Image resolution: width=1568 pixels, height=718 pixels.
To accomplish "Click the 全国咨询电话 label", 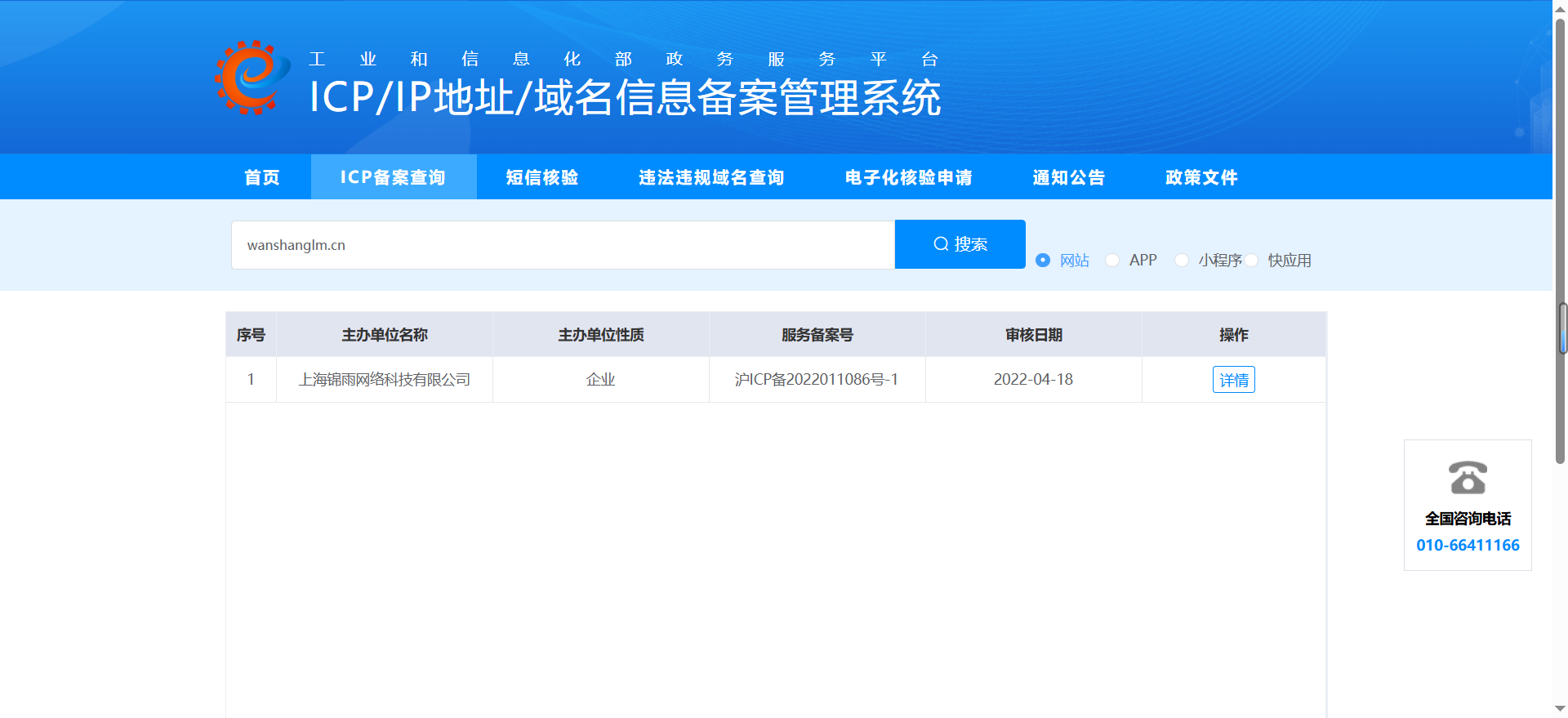I will [x=1468, y=519].
